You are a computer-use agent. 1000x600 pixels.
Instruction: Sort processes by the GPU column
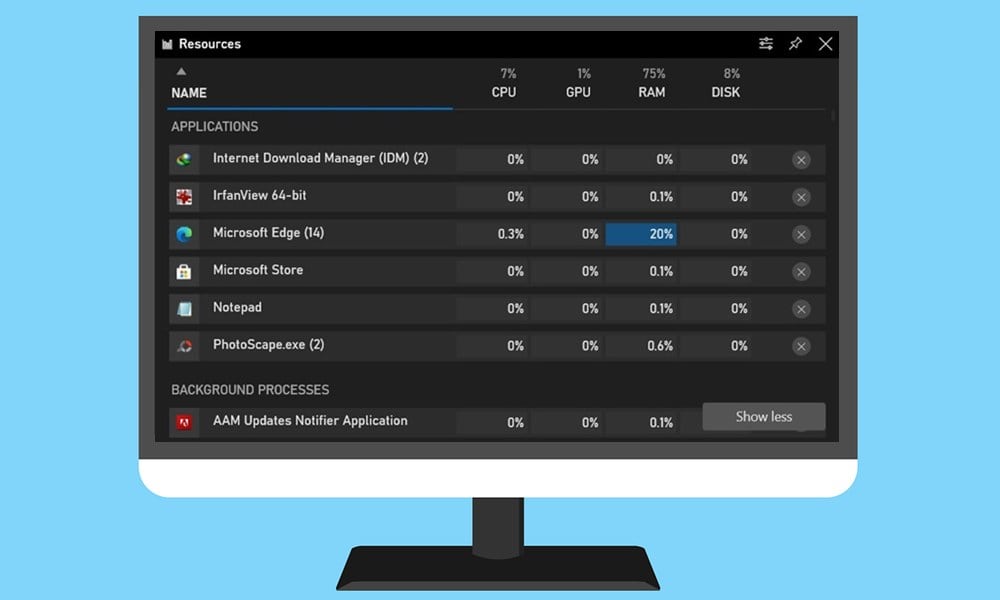[x=578, y=92]
